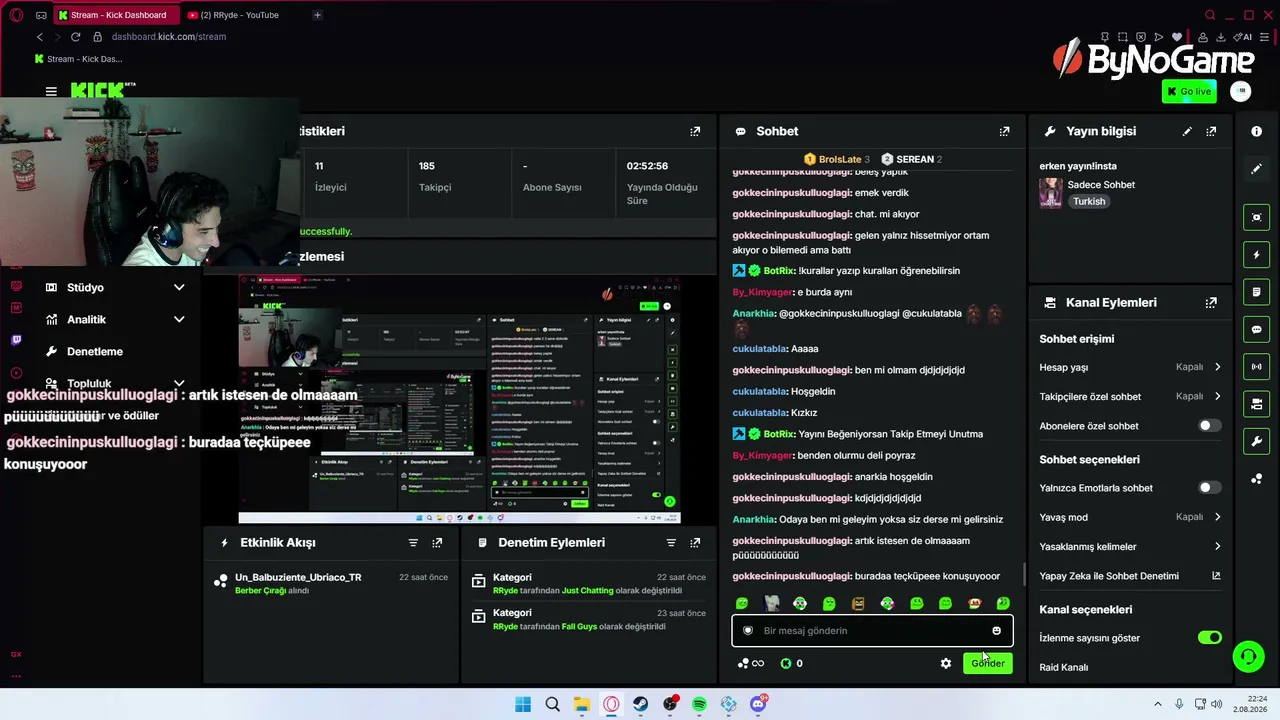Pop out the Kanal Eylemleri panel
The width and height of the screenshot is (1280, 720).
(1211, 302)
